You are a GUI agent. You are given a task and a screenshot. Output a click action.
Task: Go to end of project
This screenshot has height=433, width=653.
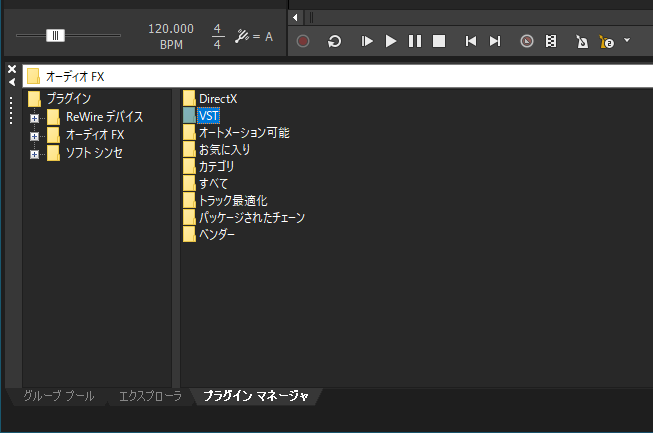coord(495,41)
